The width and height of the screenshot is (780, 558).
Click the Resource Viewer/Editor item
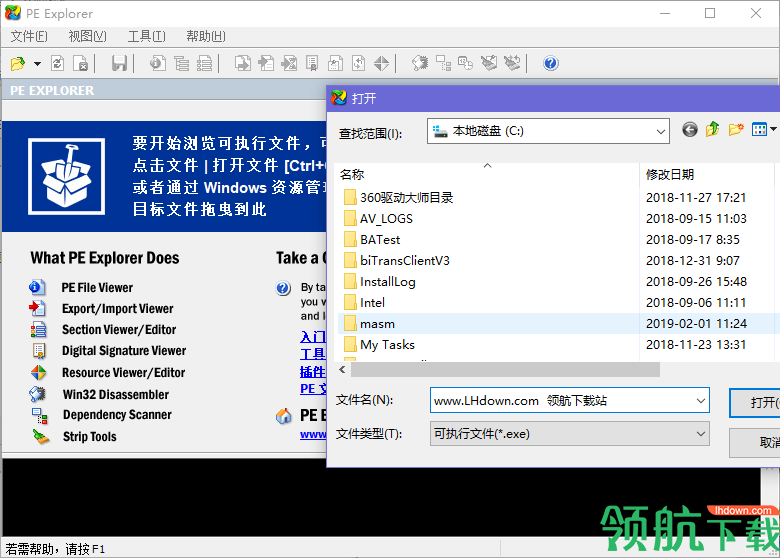(123, 372)
